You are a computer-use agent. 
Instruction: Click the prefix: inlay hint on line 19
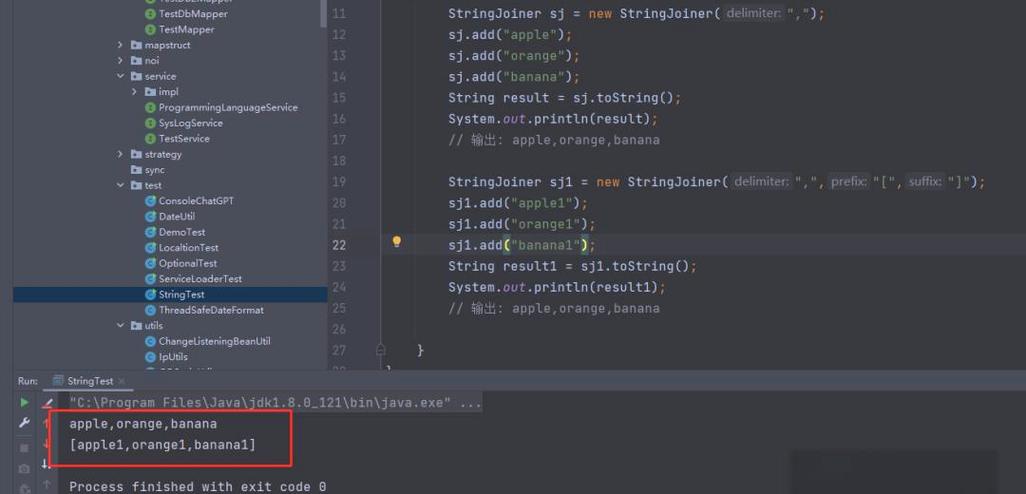[x=849, y=182]
